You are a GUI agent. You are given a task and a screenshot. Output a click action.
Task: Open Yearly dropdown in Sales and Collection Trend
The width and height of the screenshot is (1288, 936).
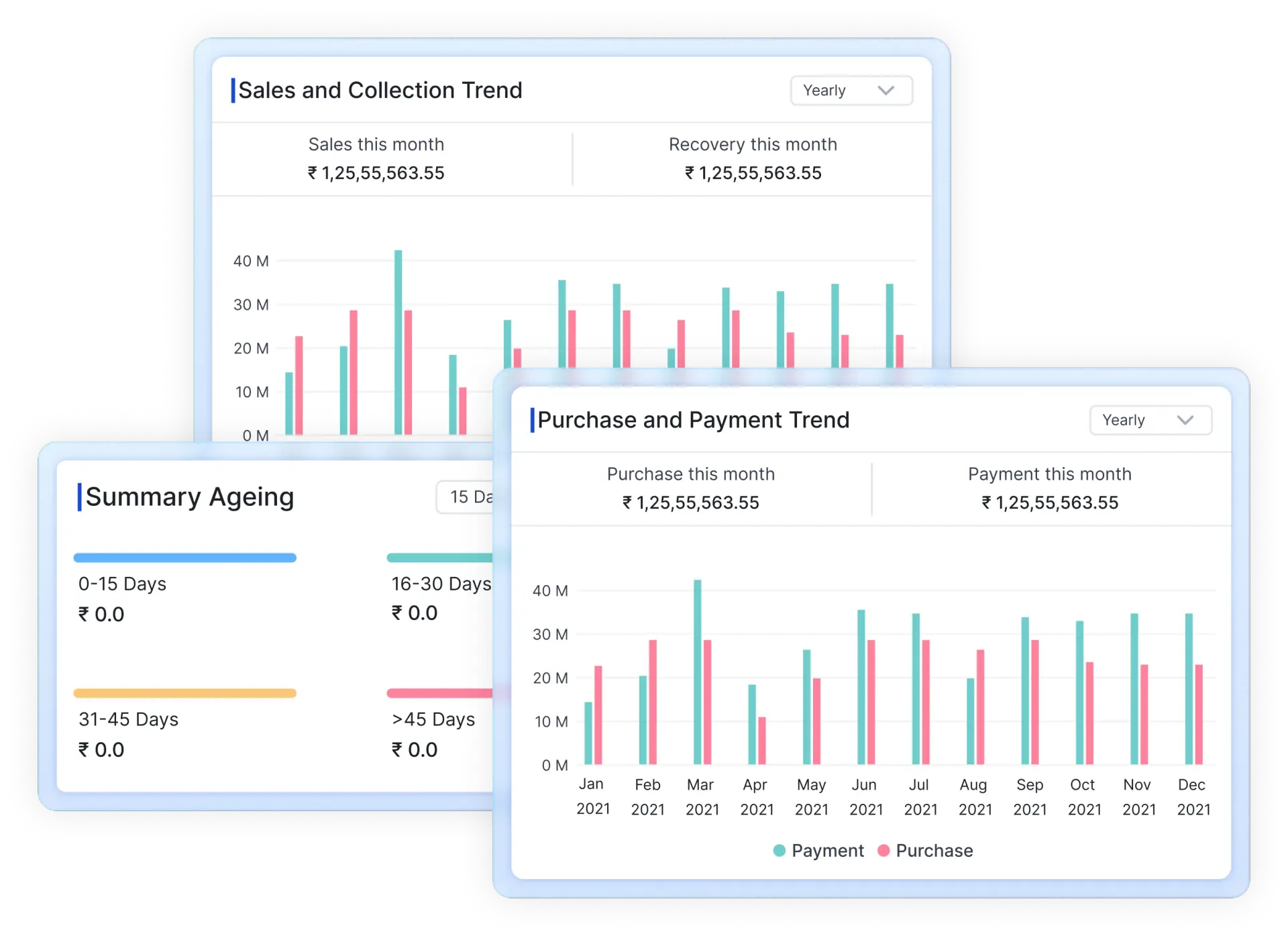click(851, 91)
